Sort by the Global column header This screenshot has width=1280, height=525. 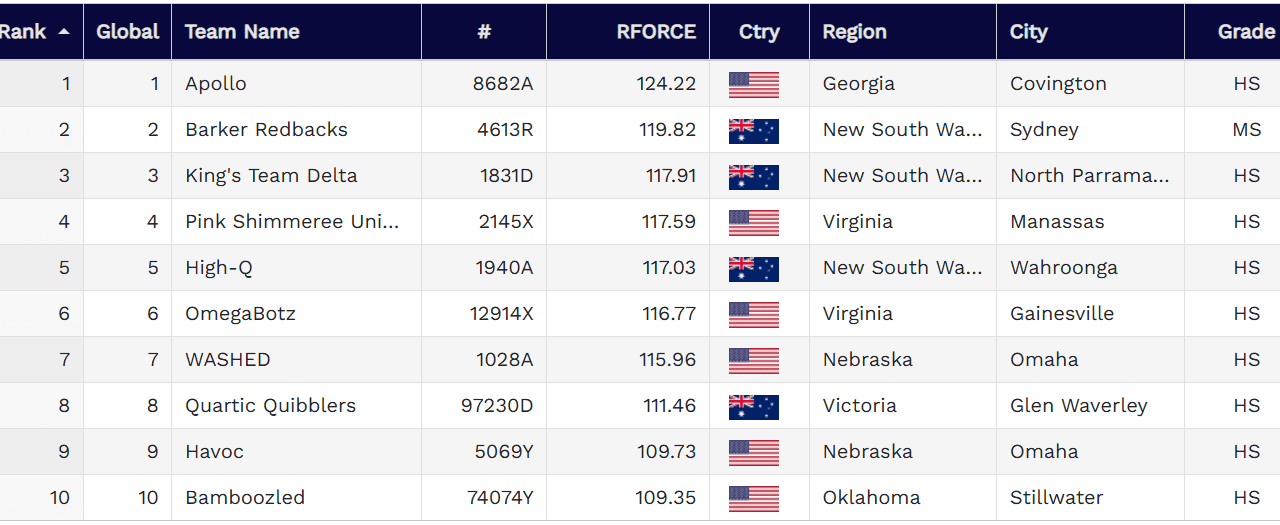(127, 32)
